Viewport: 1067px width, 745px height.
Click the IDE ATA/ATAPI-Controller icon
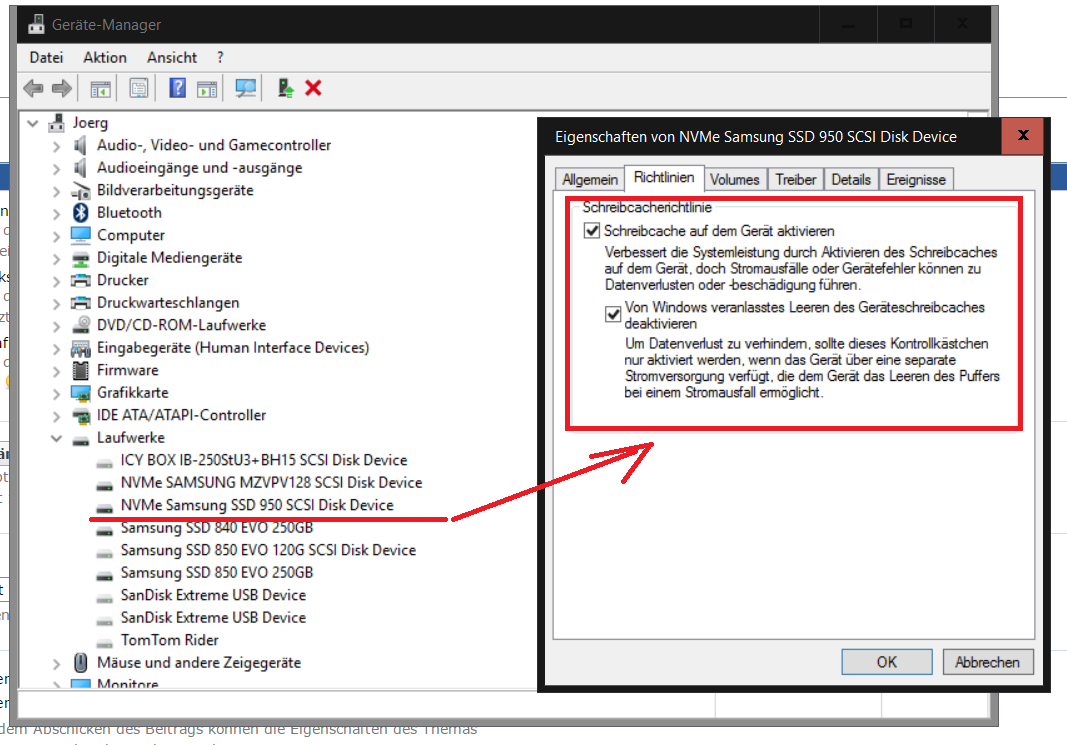pyautogui.click(x=81, y=415)
